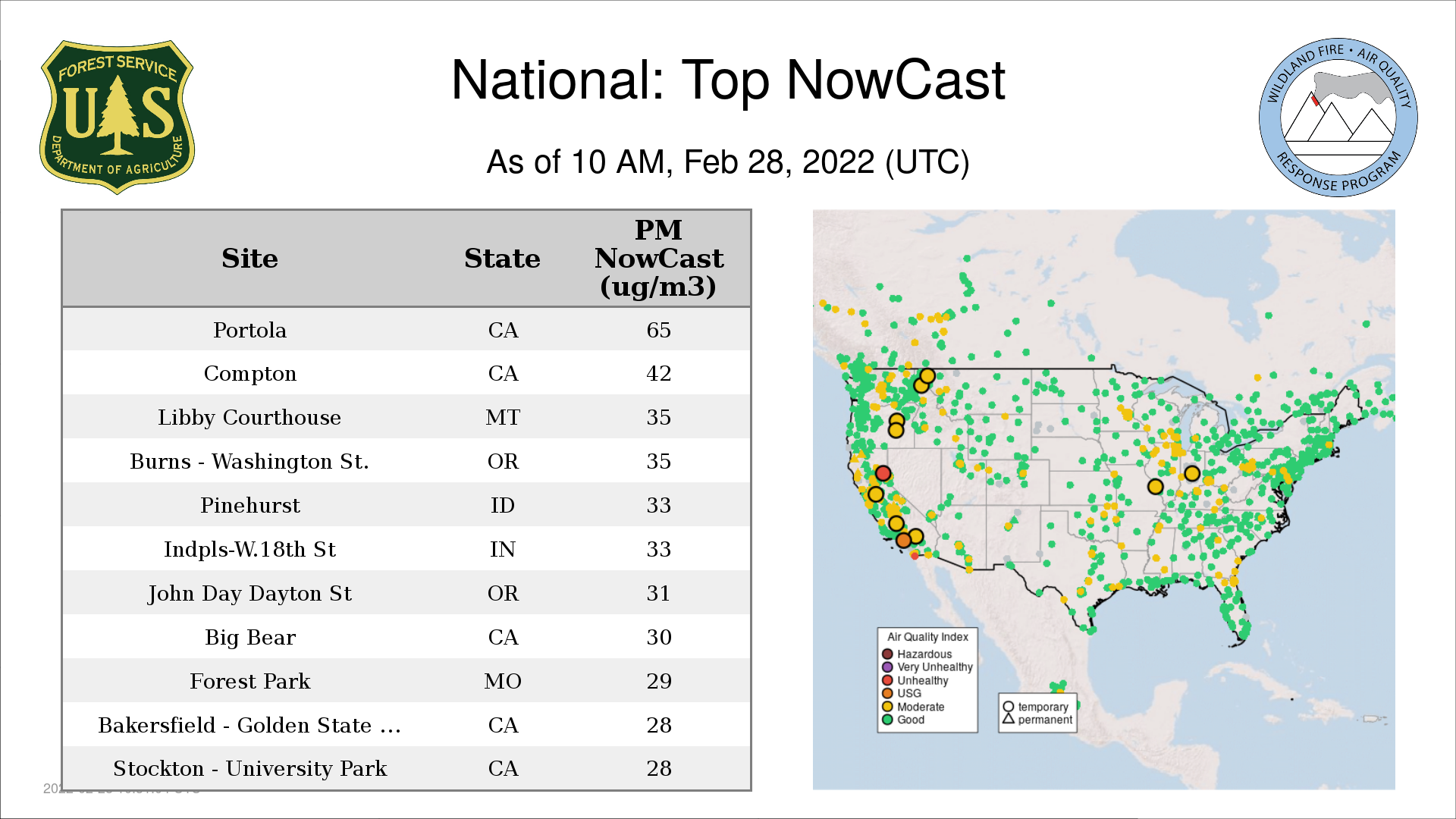Screen dimensions: 1456x819
Task: Click the Wildland Fire Air Quality Response Program logo
Action: pos(1338,118)
